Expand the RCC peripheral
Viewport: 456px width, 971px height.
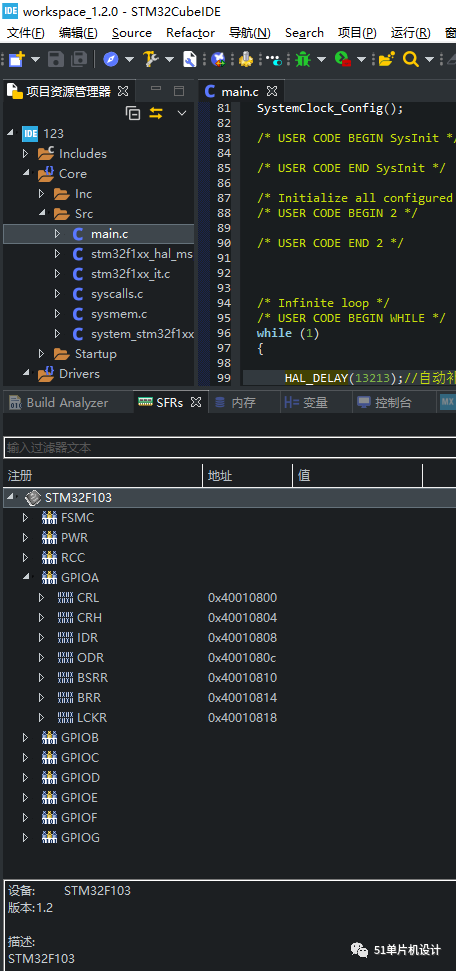[25, 557]
